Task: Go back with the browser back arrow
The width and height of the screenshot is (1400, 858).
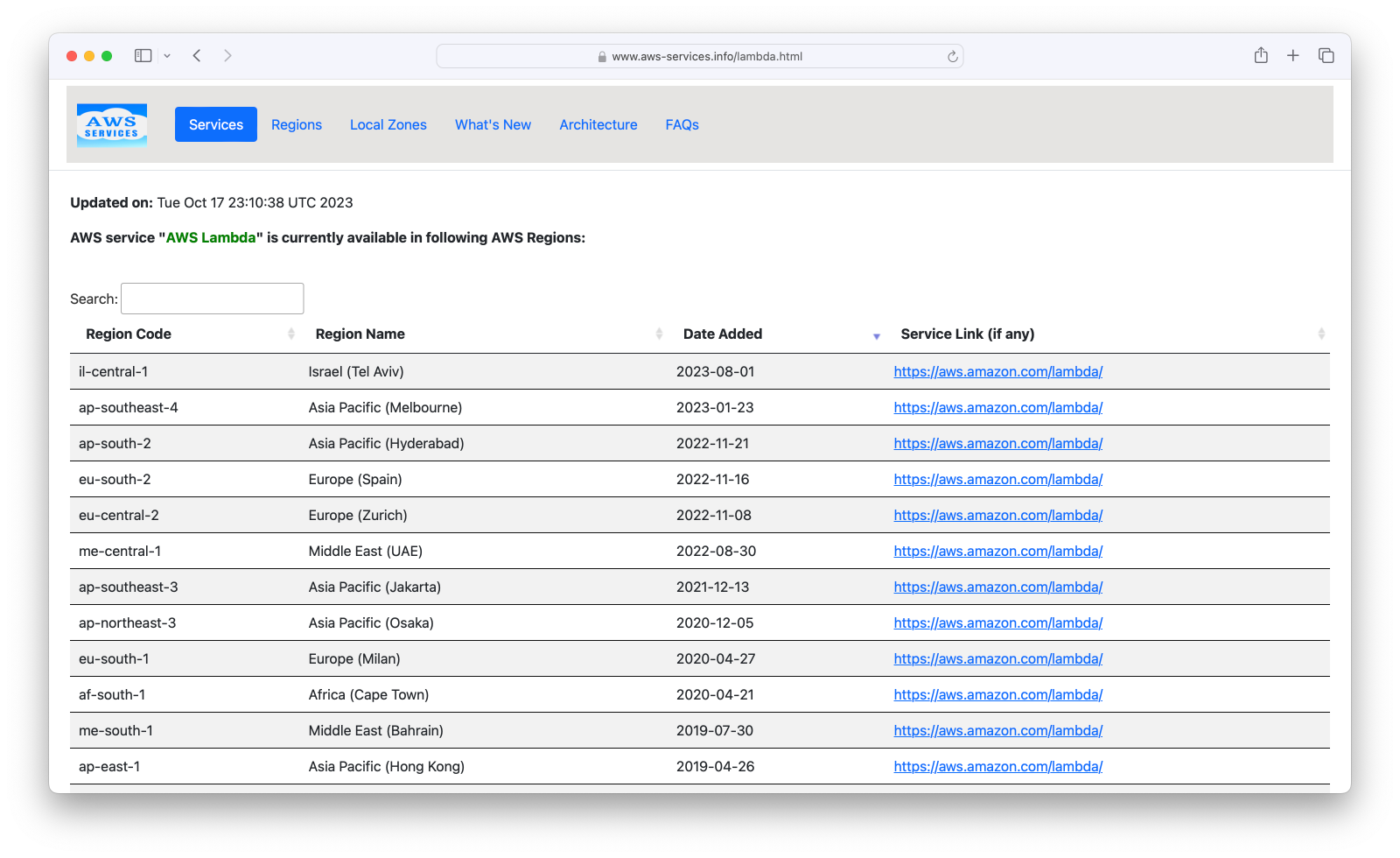Action: (197, 56)
